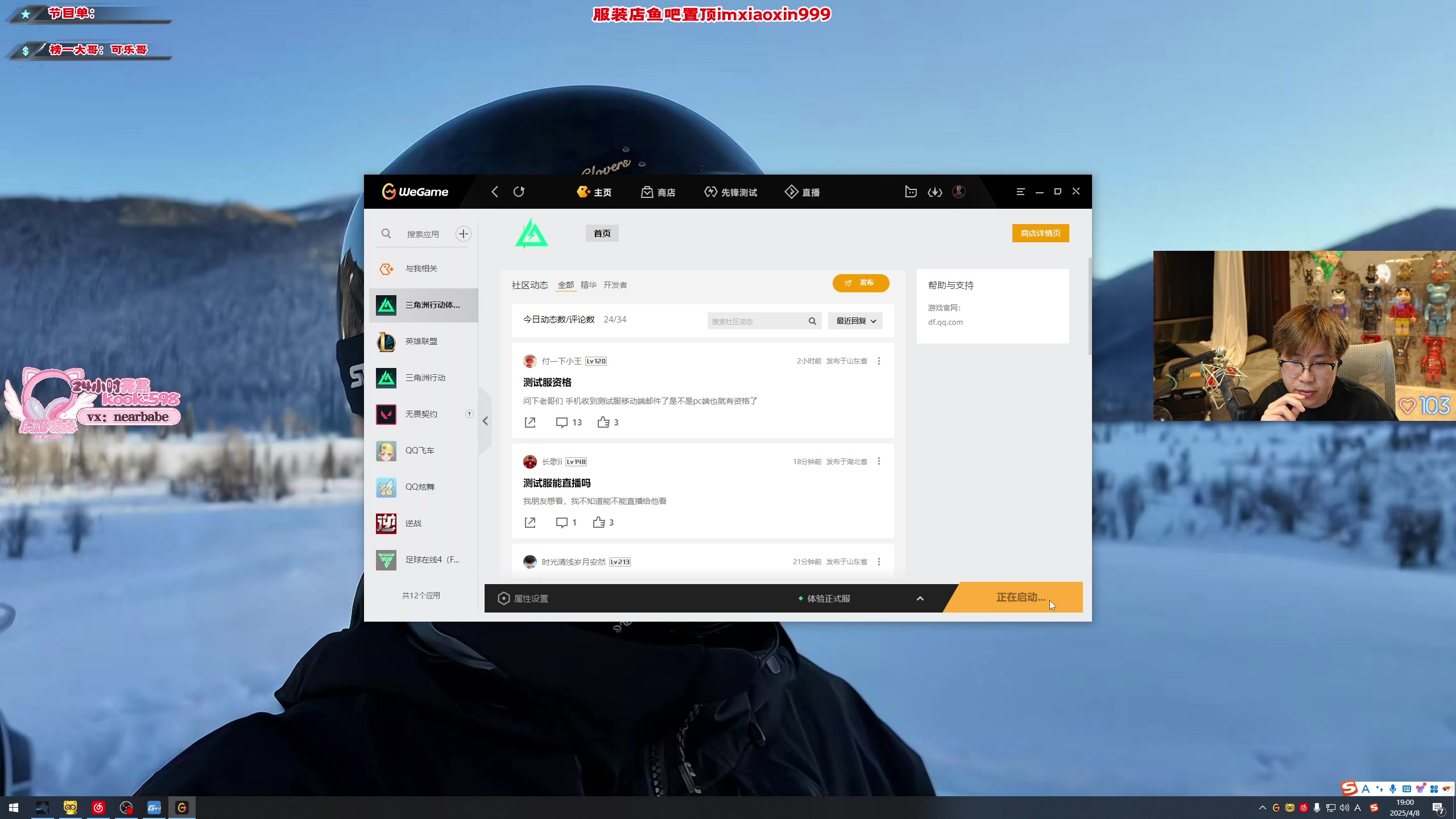
Task: Click the 搜索社区动态 search field
Action: click(756, 321)
